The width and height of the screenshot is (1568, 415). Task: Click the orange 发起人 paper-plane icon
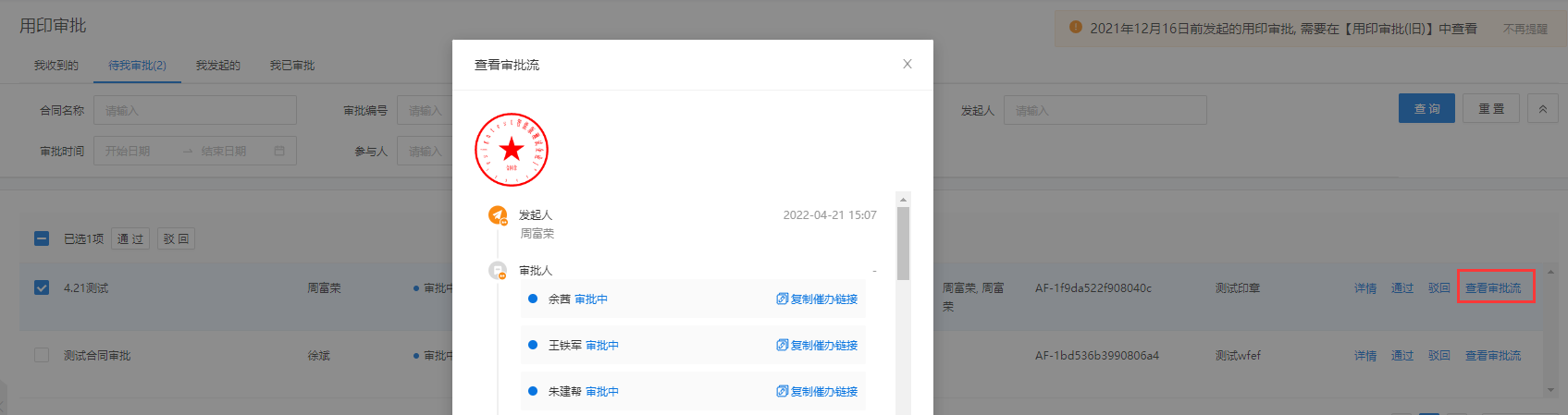coord(498,215)
